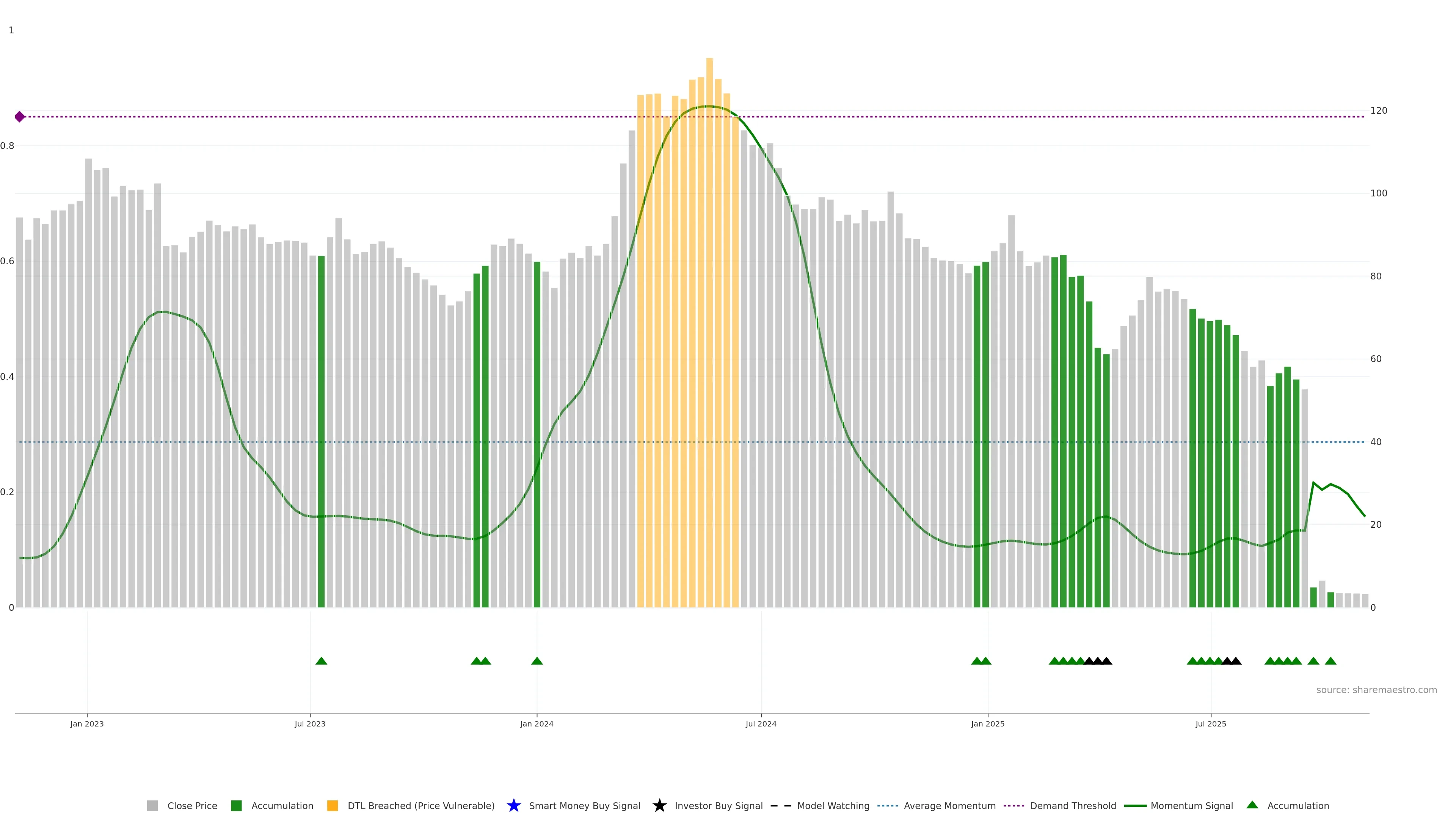Screen dimensions: 1456x819
Task: Click the purple Demand Threshold diamond marker
Action: 20,116
